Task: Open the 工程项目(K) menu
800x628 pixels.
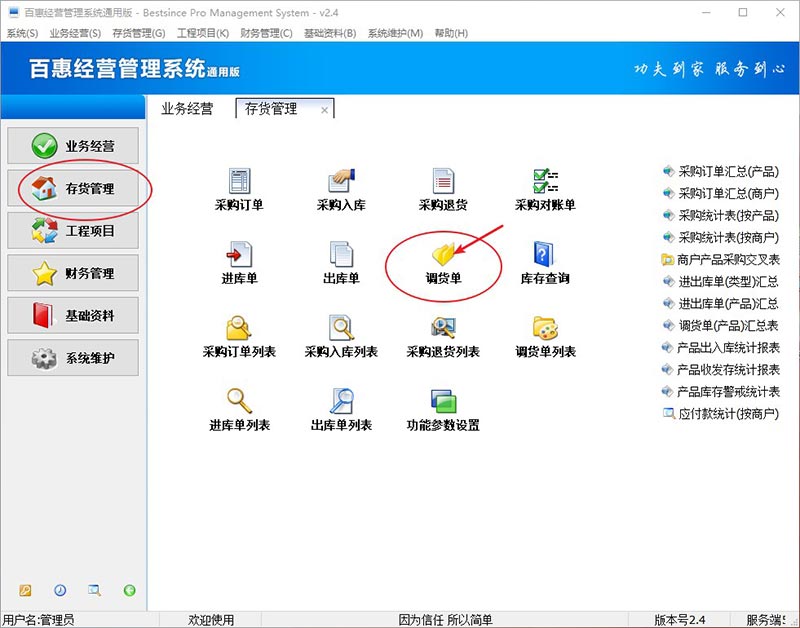Action: tap(203, 33)
